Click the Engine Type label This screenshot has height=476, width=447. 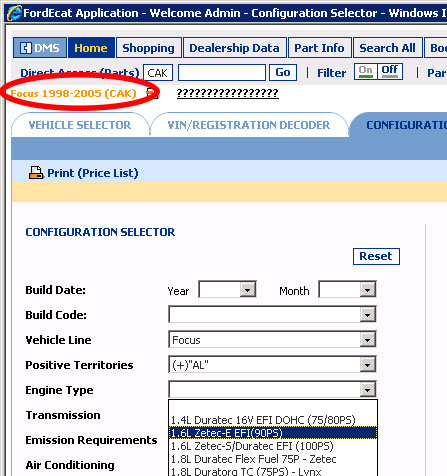[x=59, y=390]
